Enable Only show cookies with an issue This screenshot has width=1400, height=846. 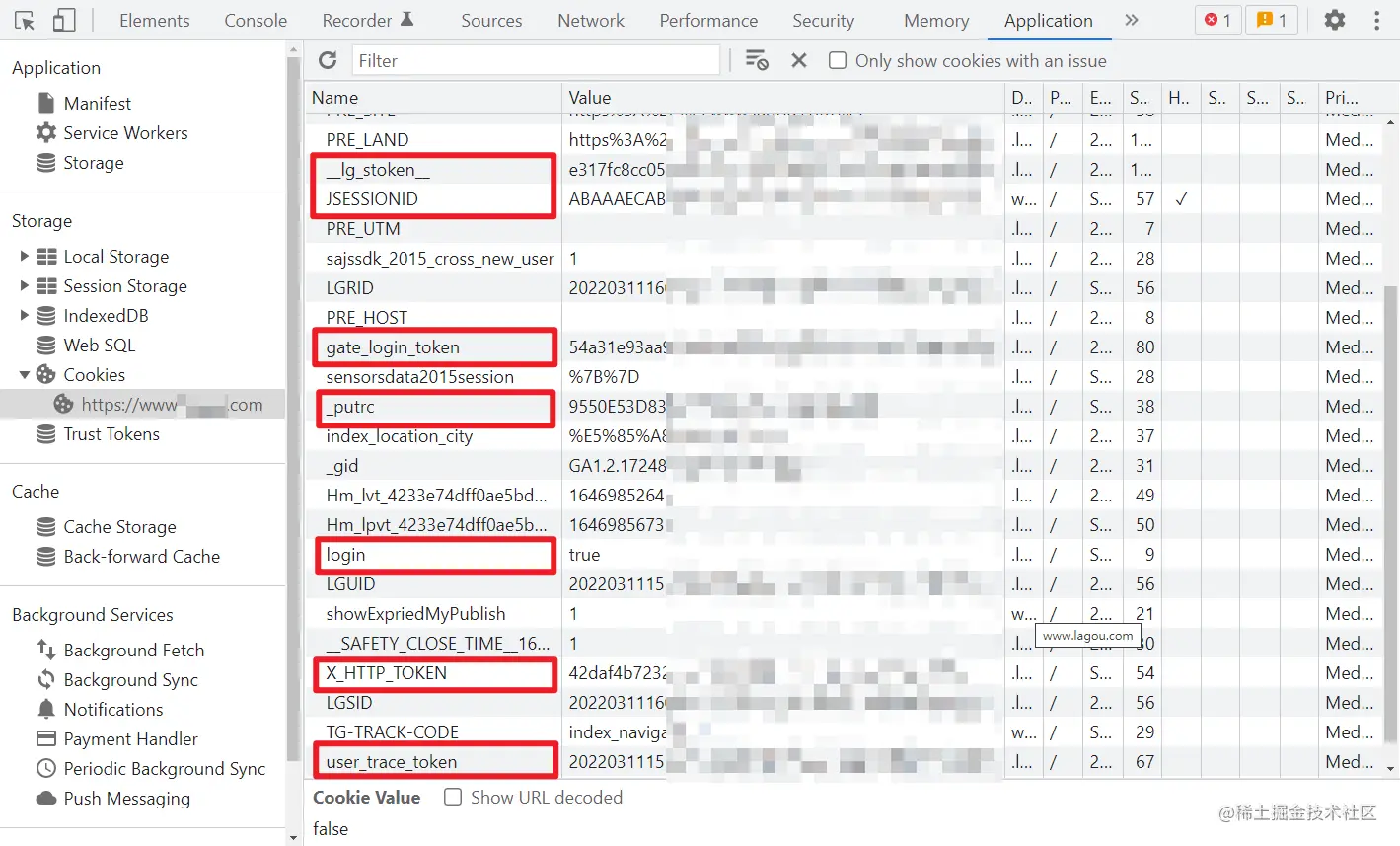[x=838, y=60]
